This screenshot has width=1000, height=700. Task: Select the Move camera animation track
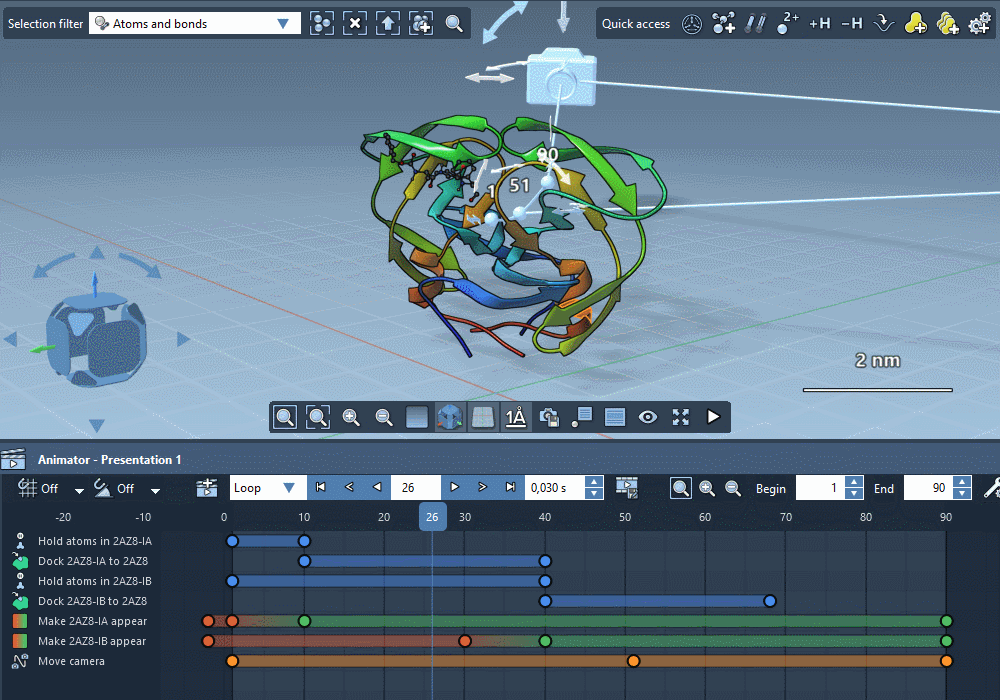point(71,661)
